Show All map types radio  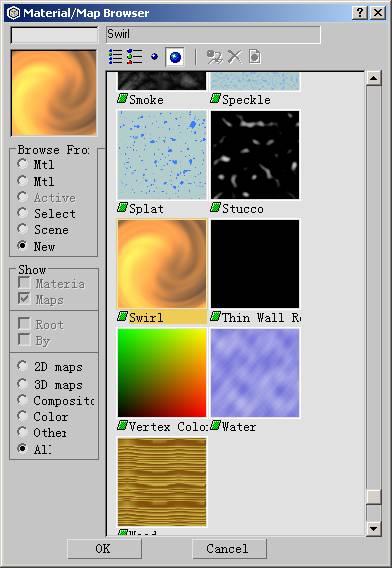point(22,449)
